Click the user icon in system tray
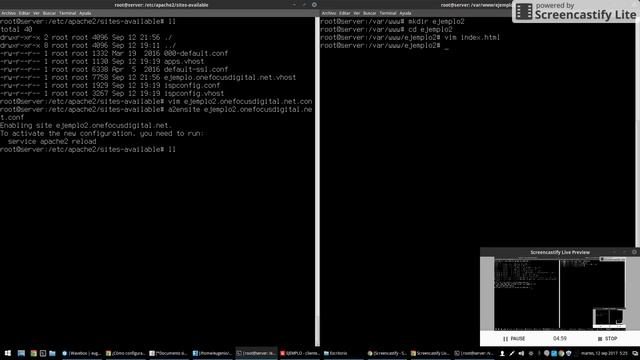 pos(502,353)
